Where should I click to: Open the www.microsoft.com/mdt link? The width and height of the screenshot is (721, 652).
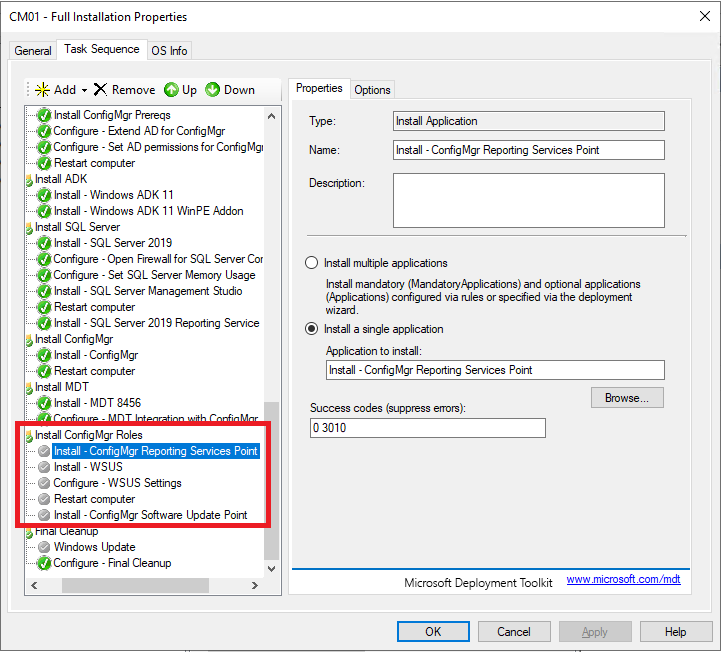(x=623, y=579)
